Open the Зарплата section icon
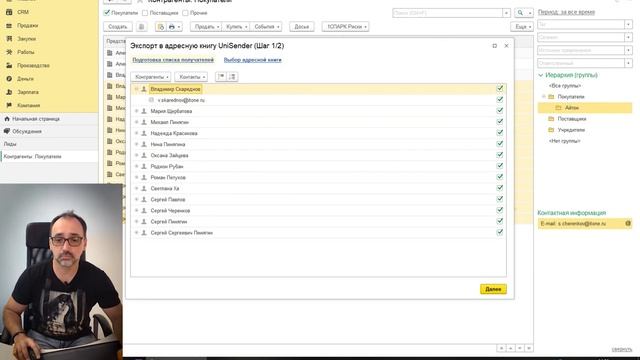This screenshot has width=640, height=360. click(x=9, y=92)
